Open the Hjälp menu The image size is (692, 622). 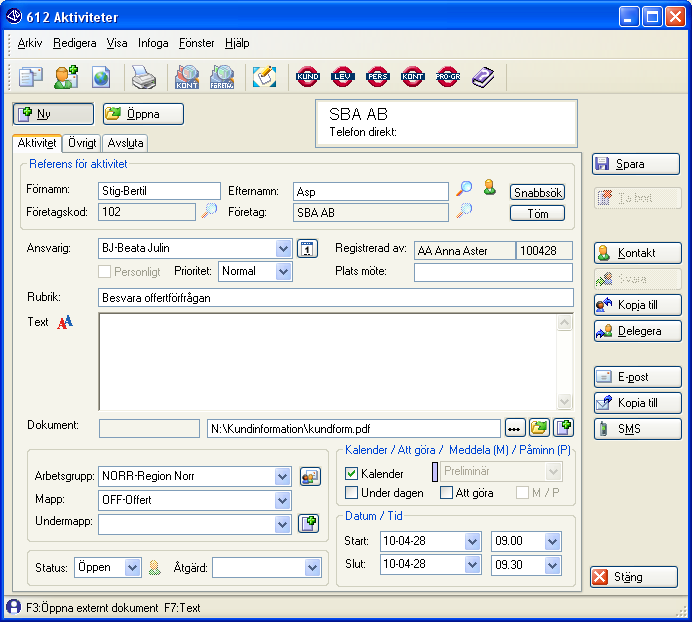237,43
